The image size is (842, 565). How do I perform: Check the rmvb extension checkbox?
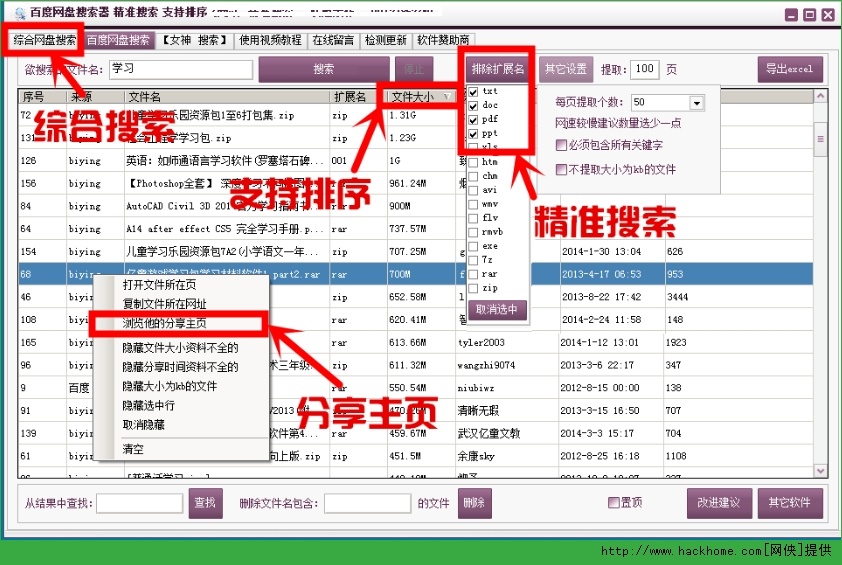[x=473, y=232]
